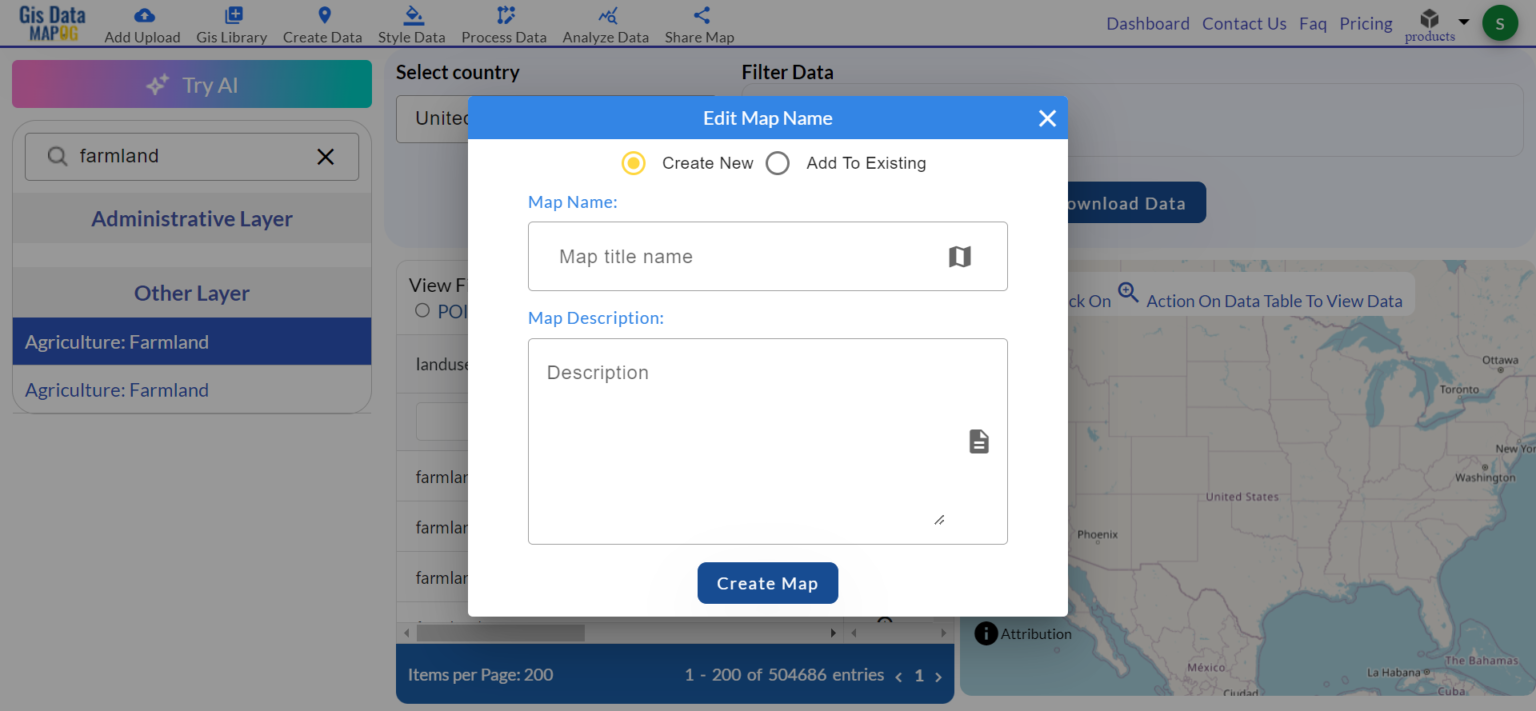Open the Share Map icon
This screenshot has width=1536, height=711.
pyautogui.click(x=701, y=15)
